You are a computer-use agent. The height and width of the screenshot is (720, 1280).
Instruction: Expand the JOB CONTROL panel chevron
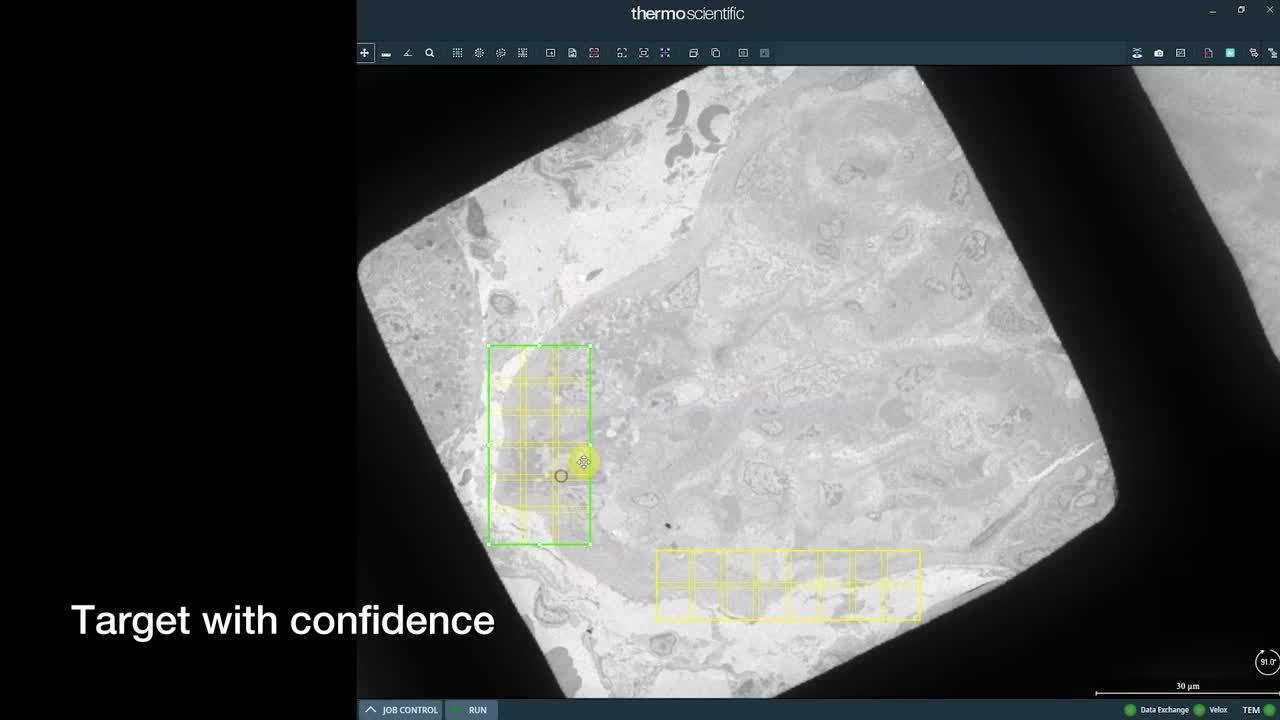pyautogui.click(x=371, y=710)
